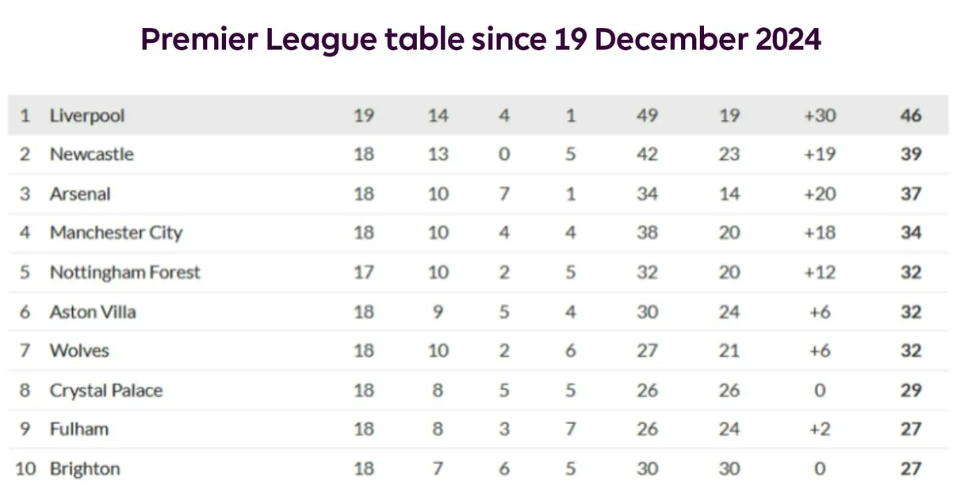Viewport: 965px width, 490px height.
Task: Select the Newcastle team row
Action: tap(478, 155)
